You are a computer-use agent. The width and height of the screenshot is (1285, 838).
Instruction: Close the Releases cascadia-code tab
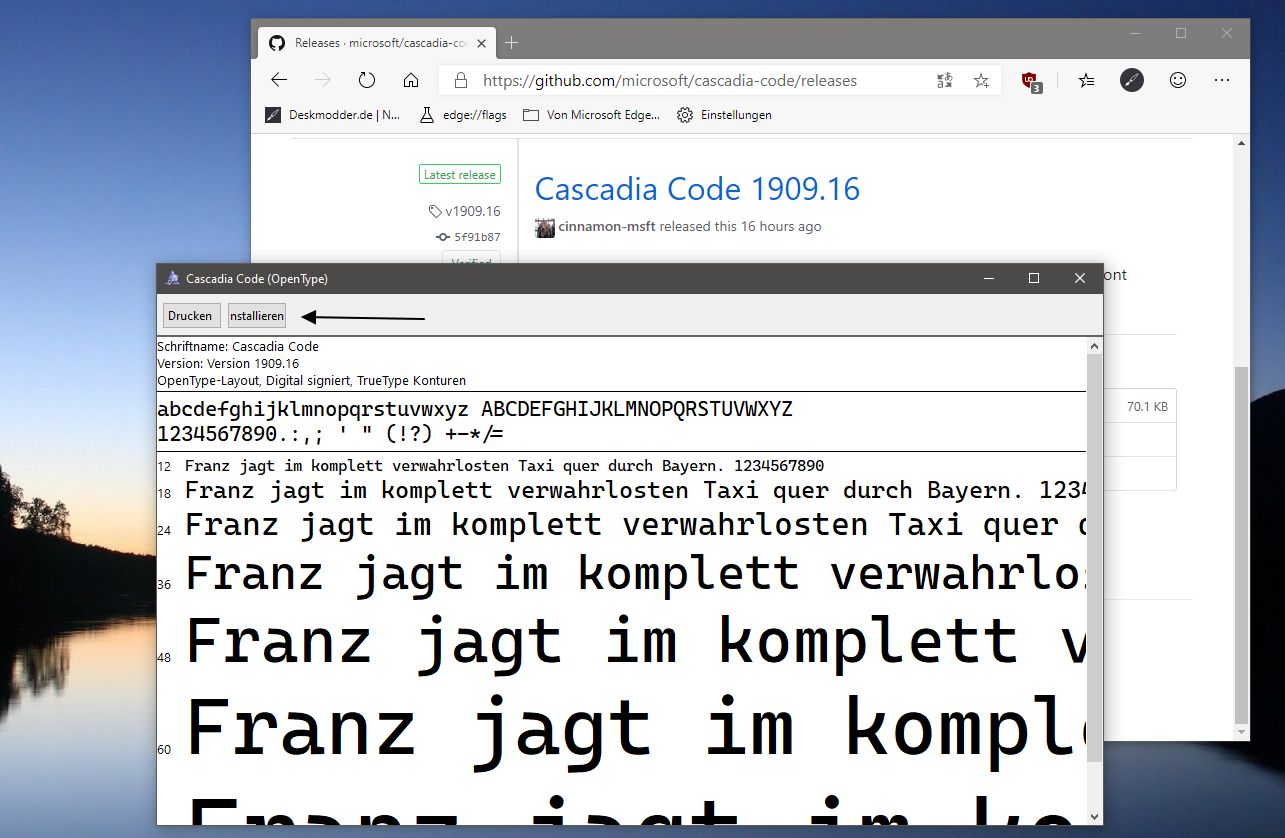[x=483, y=43]
